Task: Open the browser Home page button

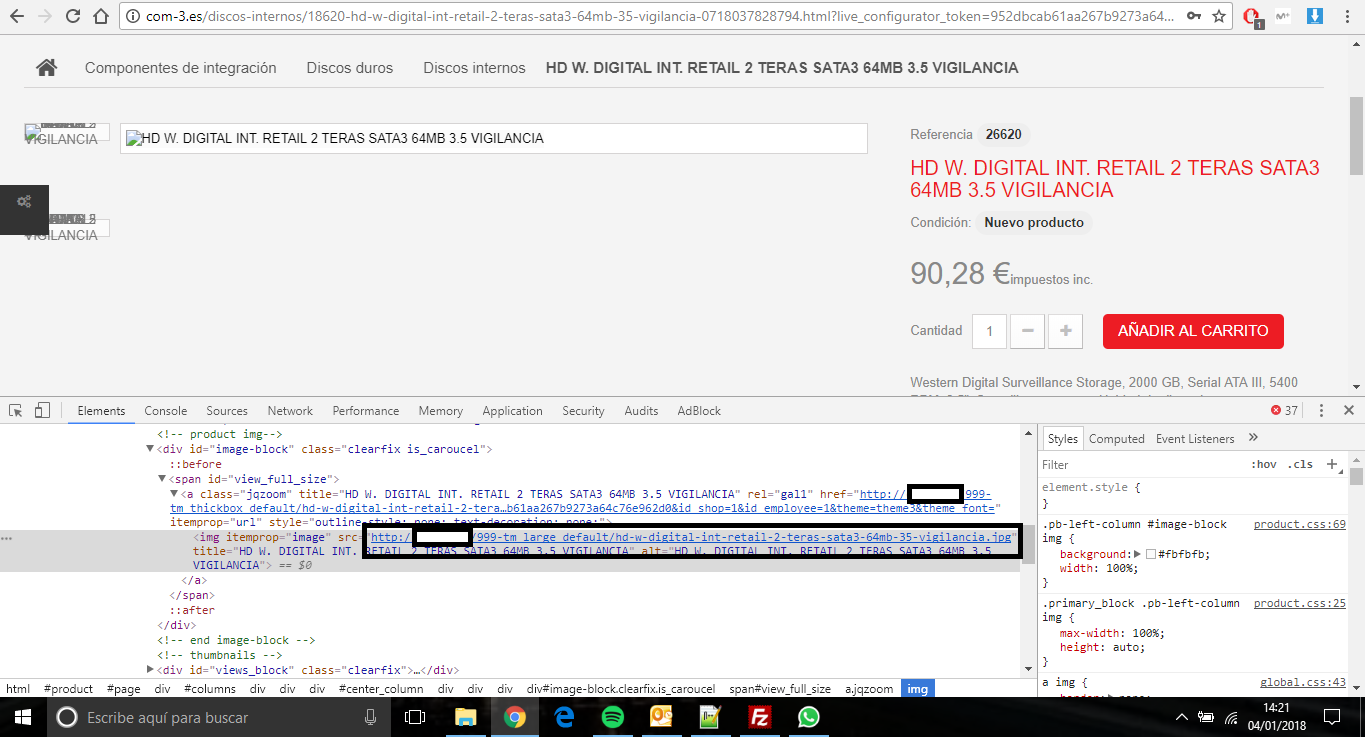Action: [99, 16]
